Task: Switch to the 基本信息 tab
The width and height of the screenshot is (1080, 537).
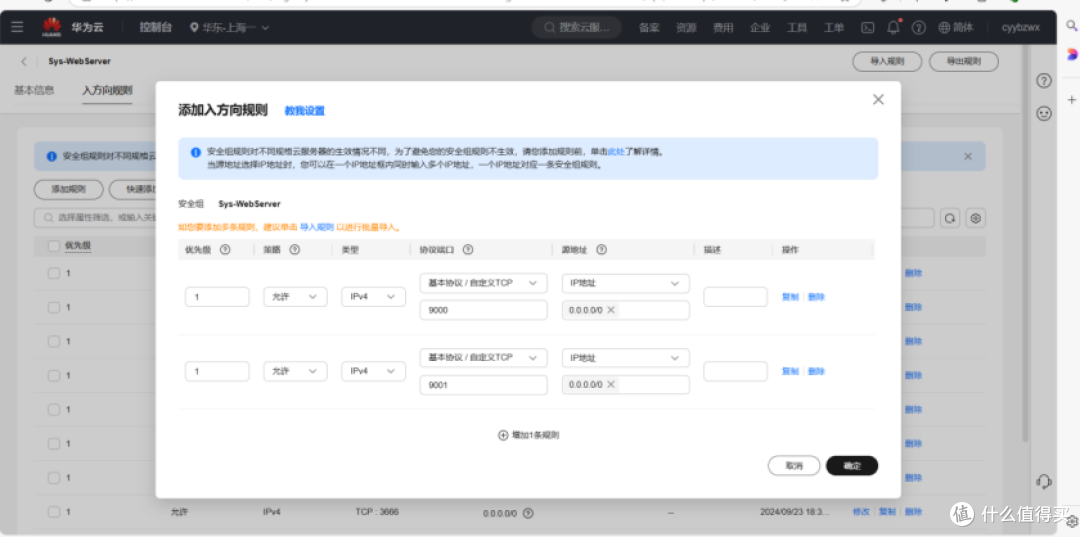Action: click(x=34, y=90)
